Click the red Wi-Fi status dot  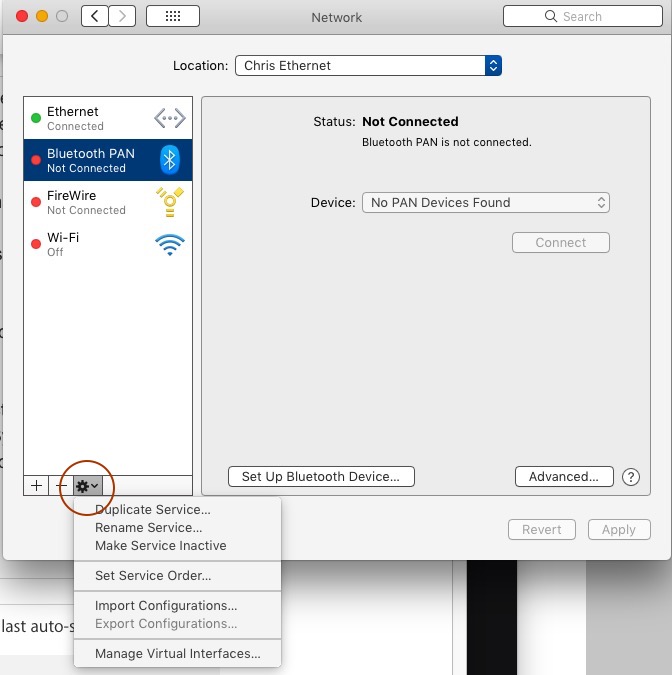point(36,244)
